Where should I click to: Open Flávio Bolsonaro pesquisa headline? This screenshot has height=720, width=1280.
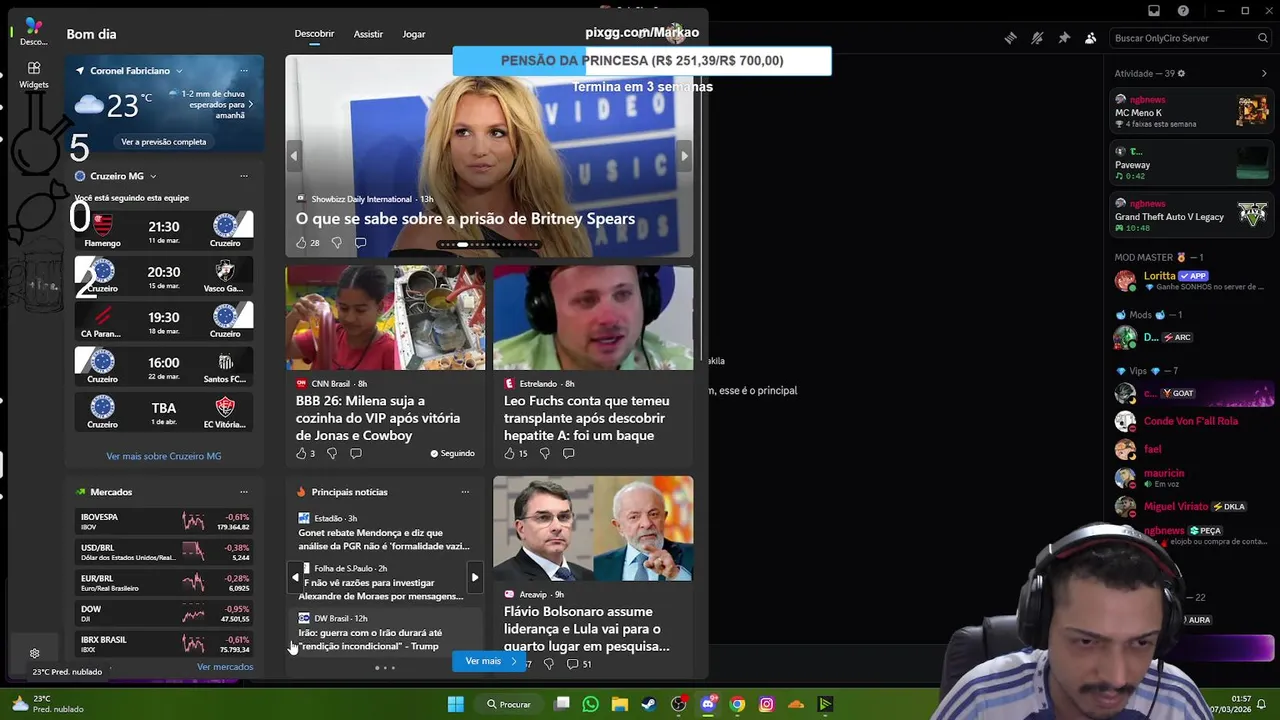tap(587, 629)
